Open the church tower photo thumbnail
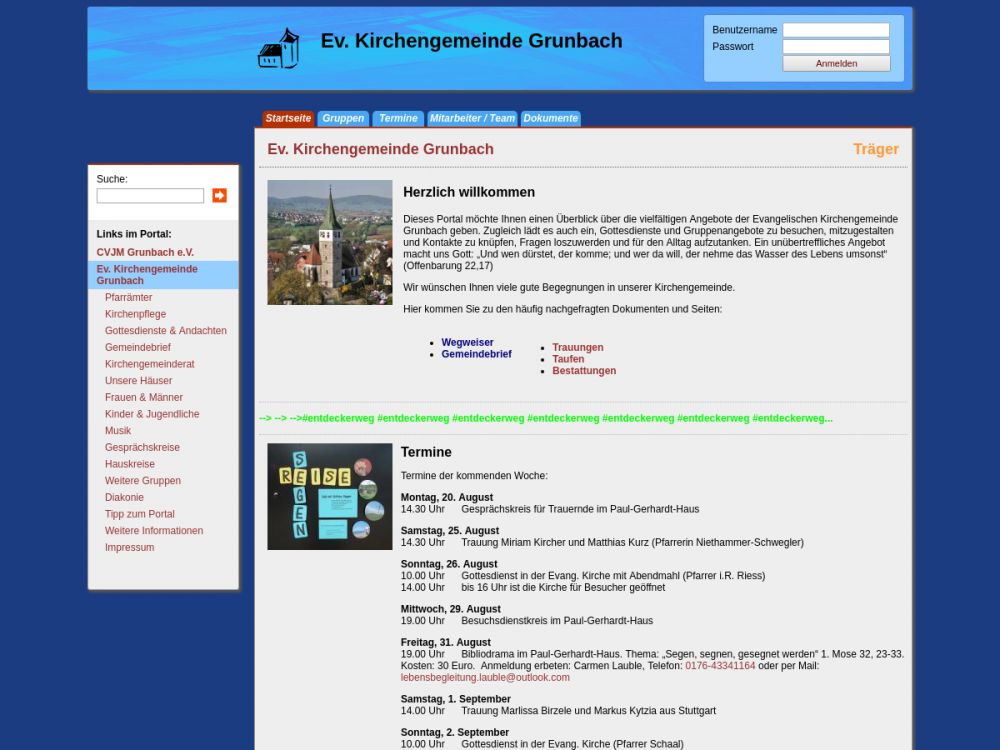Viewport: 1000px width, 750px height. (x=329, y=242)
